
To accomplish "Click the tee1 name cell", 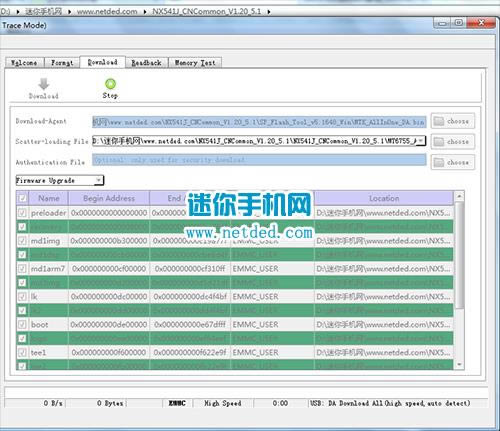I will [49, 352].
